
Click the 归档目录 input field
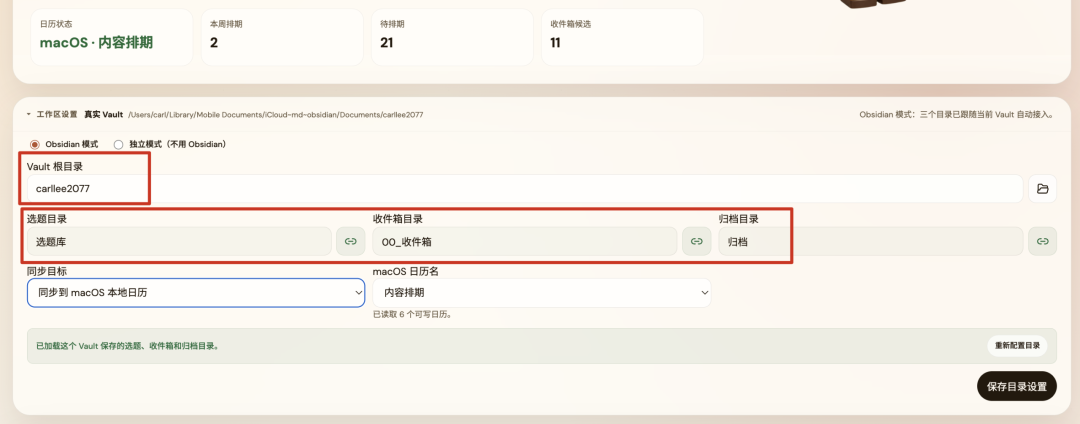[x=871, y=242]
